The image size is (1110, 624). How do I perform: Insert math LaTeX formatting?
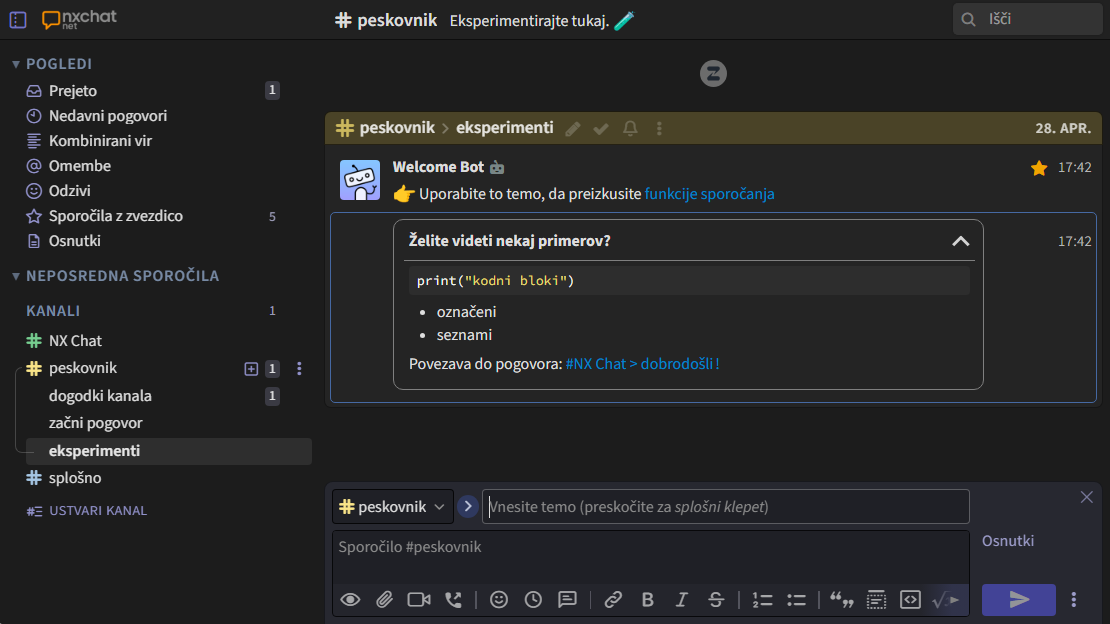pyautogui.click(x=945, y=600)
